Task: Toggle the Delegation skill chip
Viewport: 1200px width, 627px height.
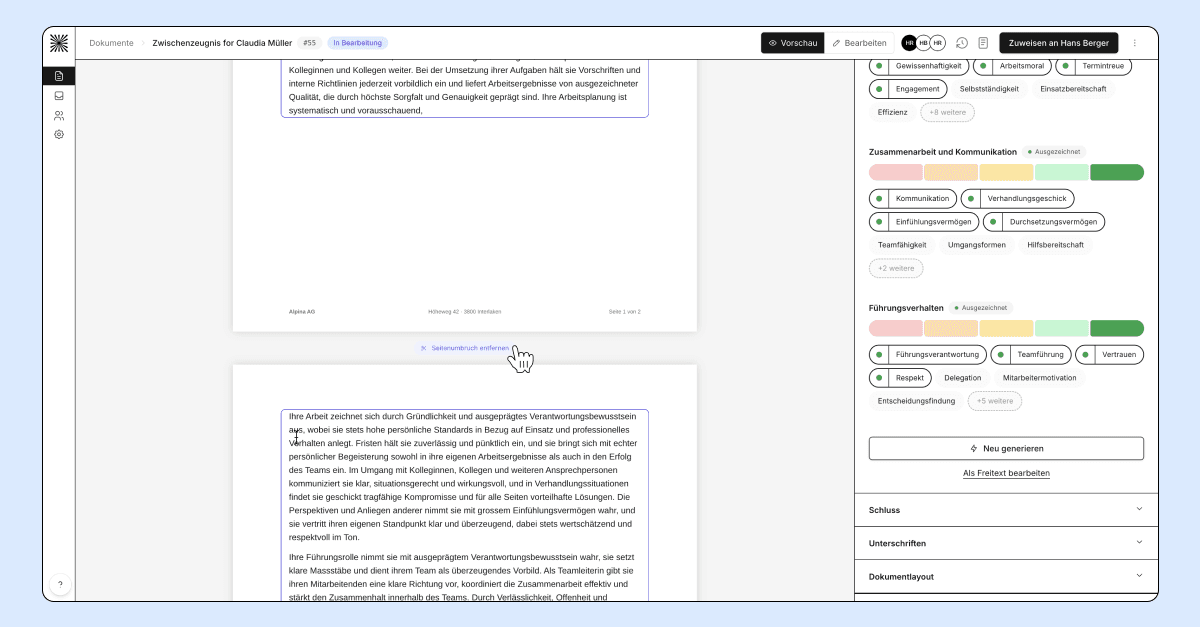Action: point(962,378)
